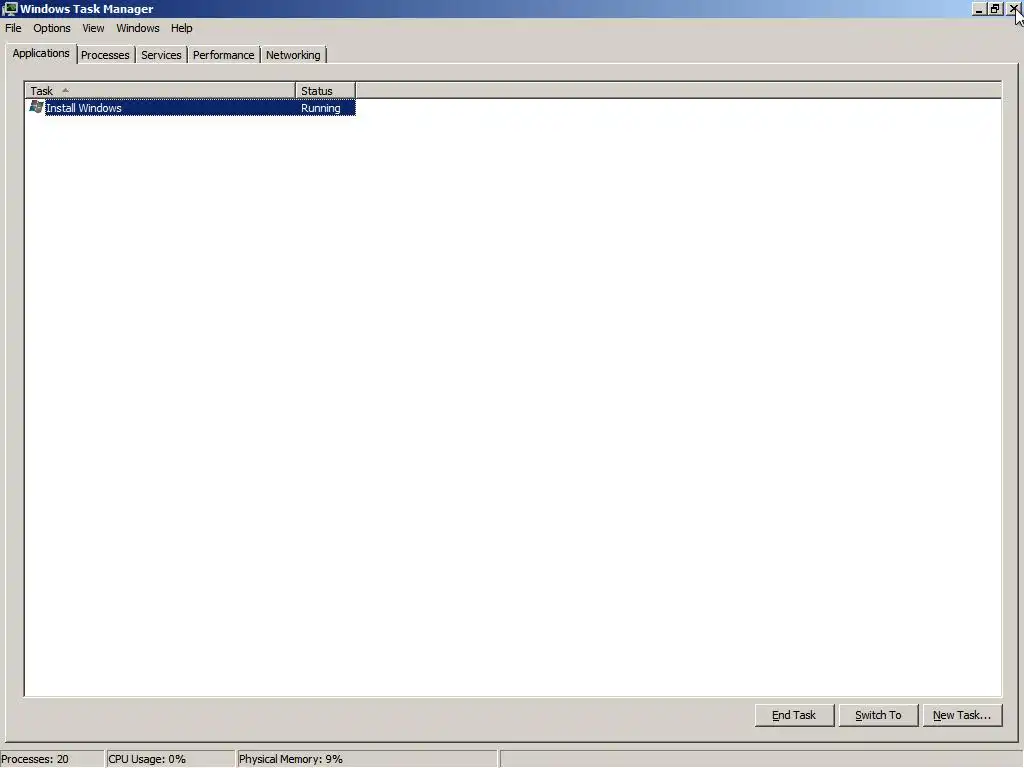Viewport: 1024px width, 768px height.
Task: Click the Switch To button
Action: click(878, 715)
